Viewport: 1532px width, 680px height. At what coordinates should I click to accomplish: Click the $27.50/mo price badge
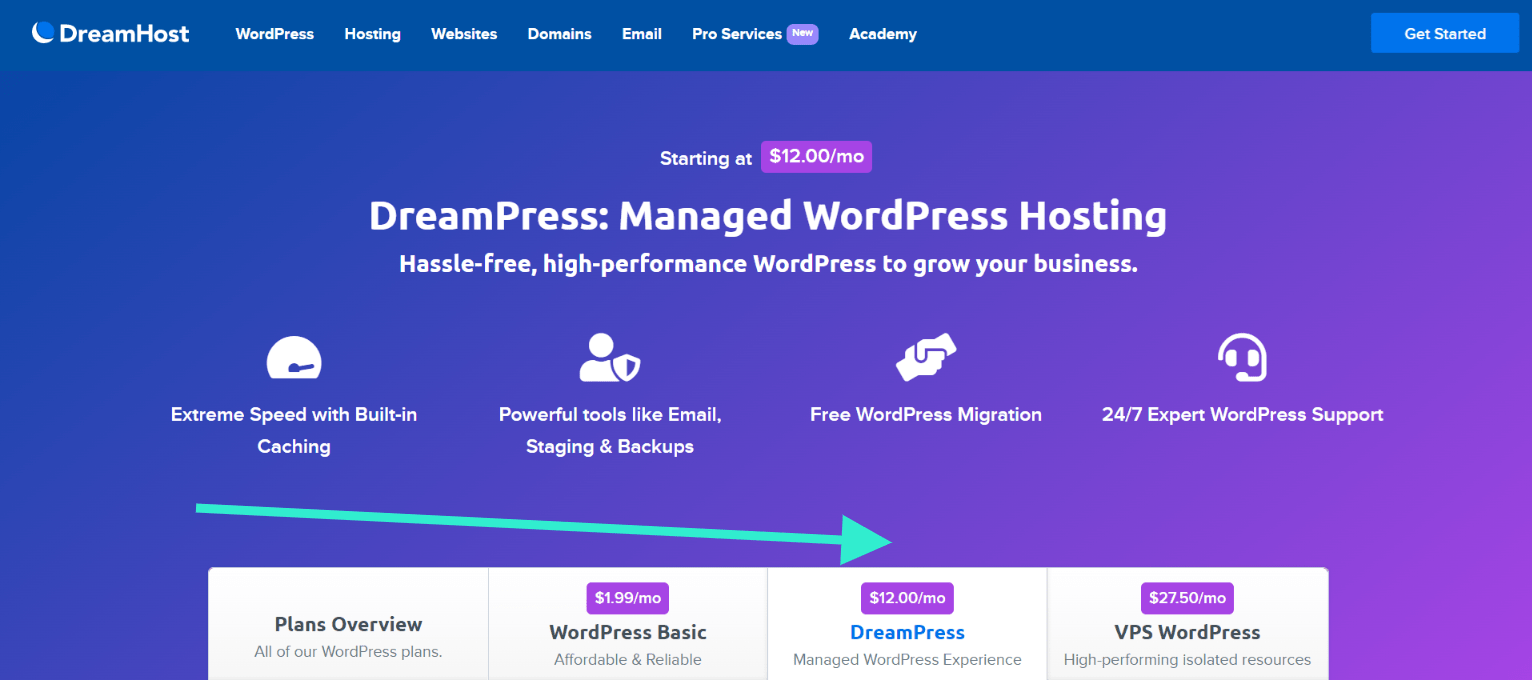pyautogui.click(x=1187, y=598)
